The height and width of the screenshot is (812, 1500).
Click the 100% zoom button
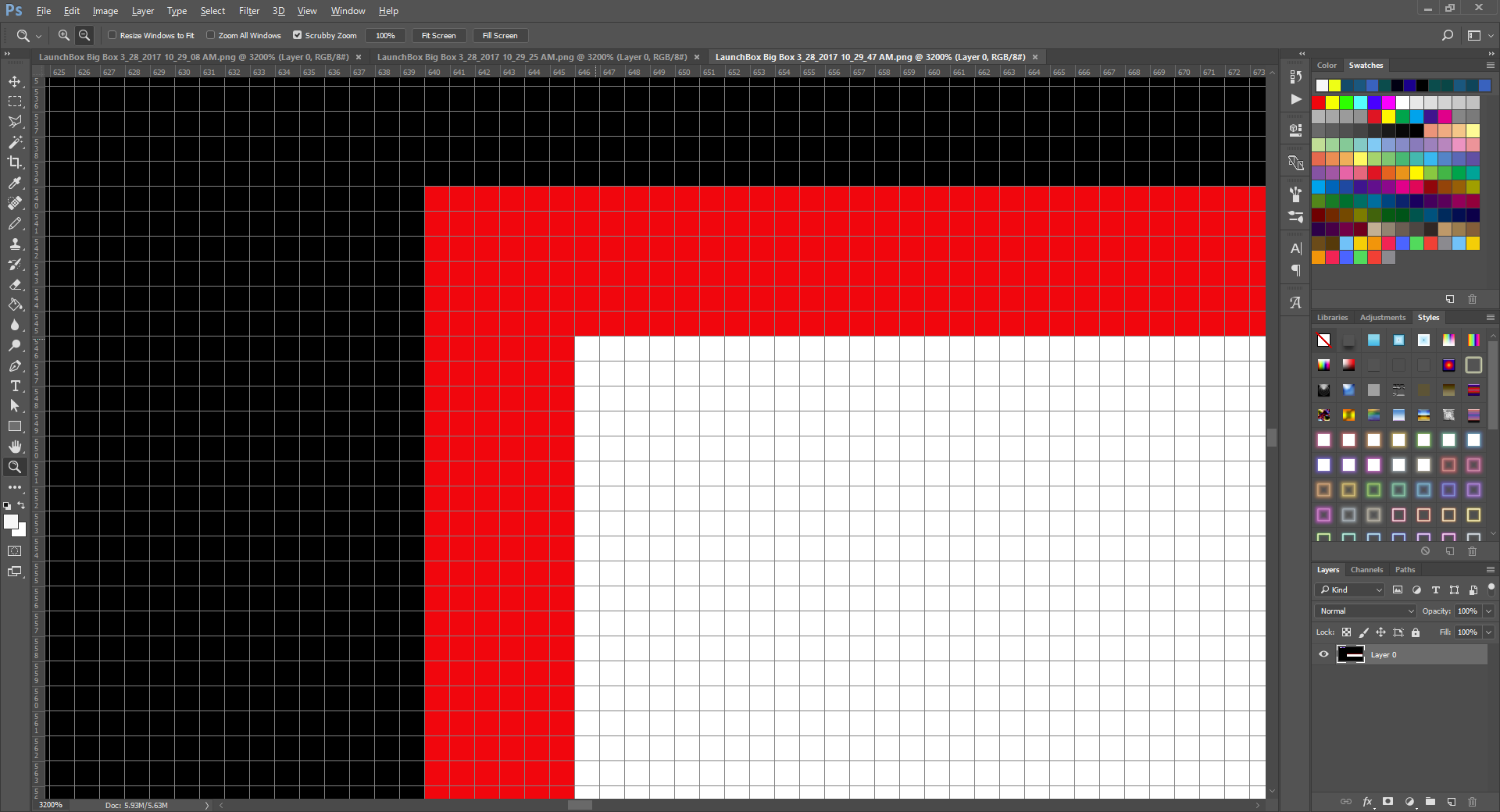pyautogui.click(x=385, y=35)
